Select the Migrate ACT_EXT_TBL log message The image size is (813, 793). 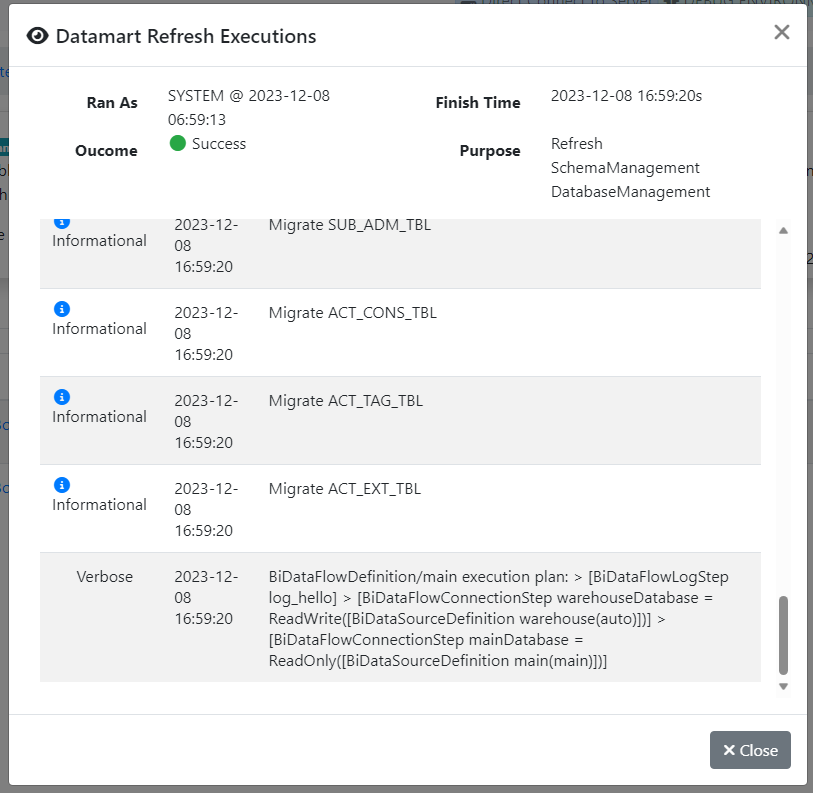(x=344, y=489)
